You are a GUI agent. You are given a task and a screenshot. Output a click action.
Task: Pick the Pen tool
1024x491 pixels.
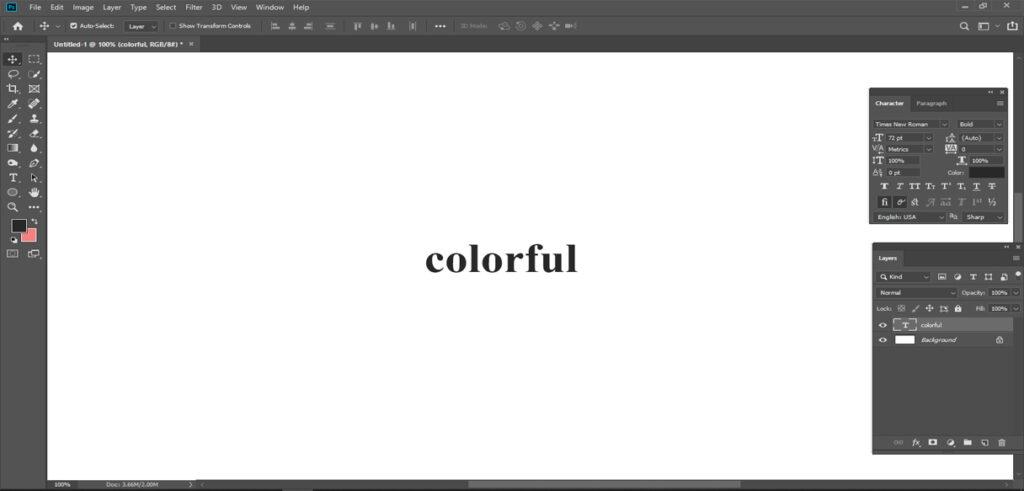click(x=34, y=163)
